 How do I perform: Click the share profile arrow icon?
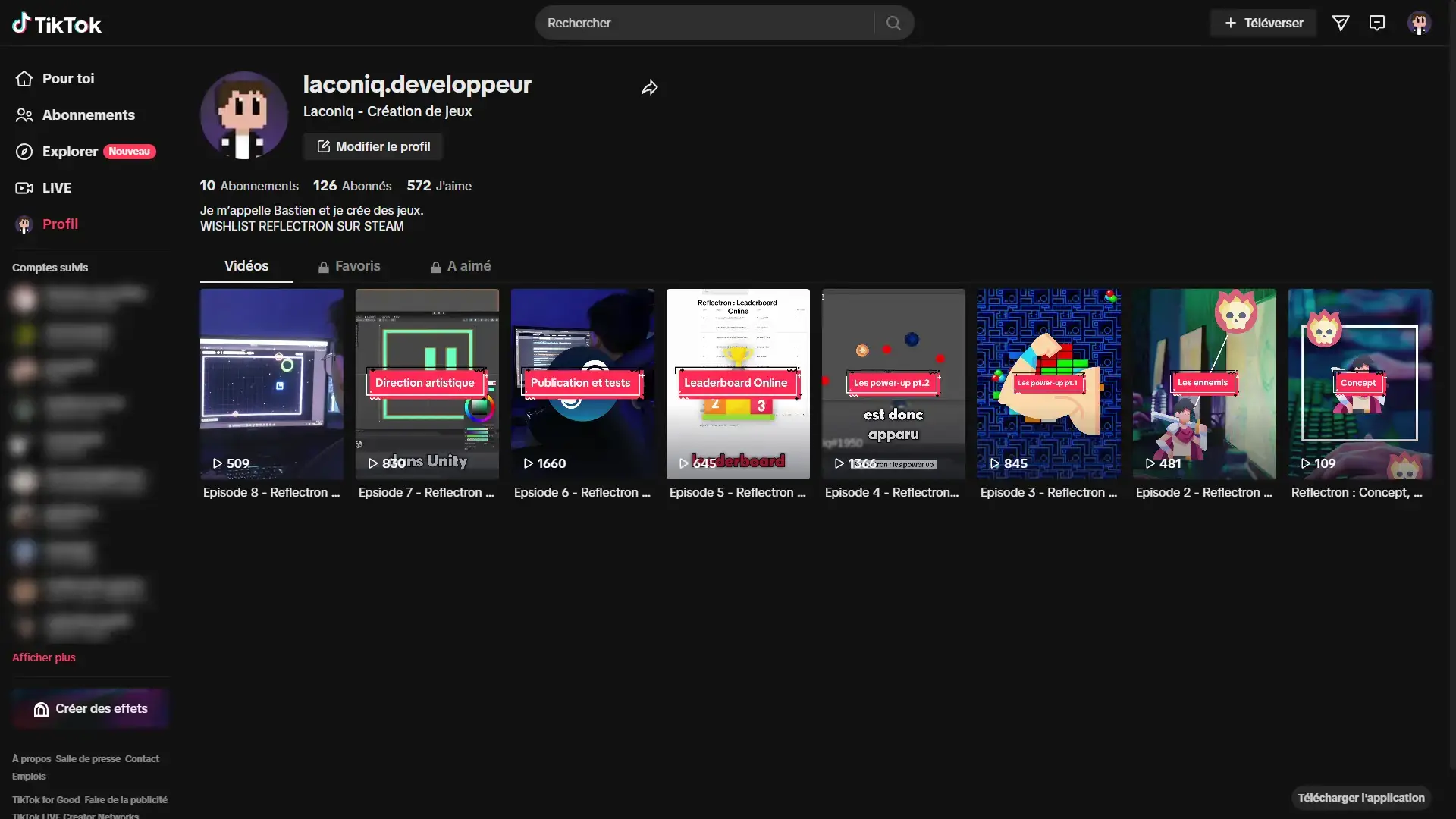649,88
